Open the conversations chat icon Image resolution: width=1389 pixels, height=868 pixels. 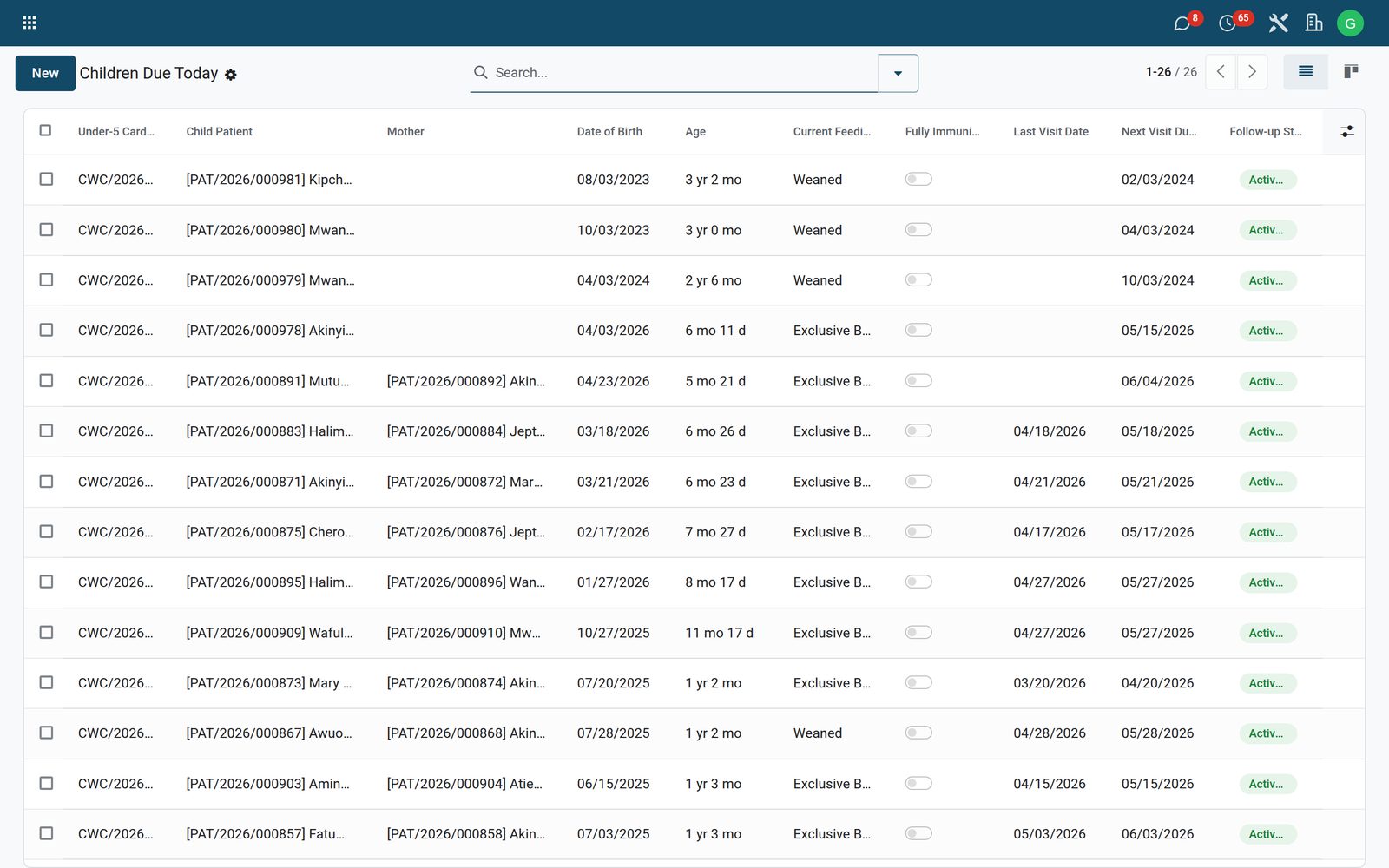tap(1182, 23)
